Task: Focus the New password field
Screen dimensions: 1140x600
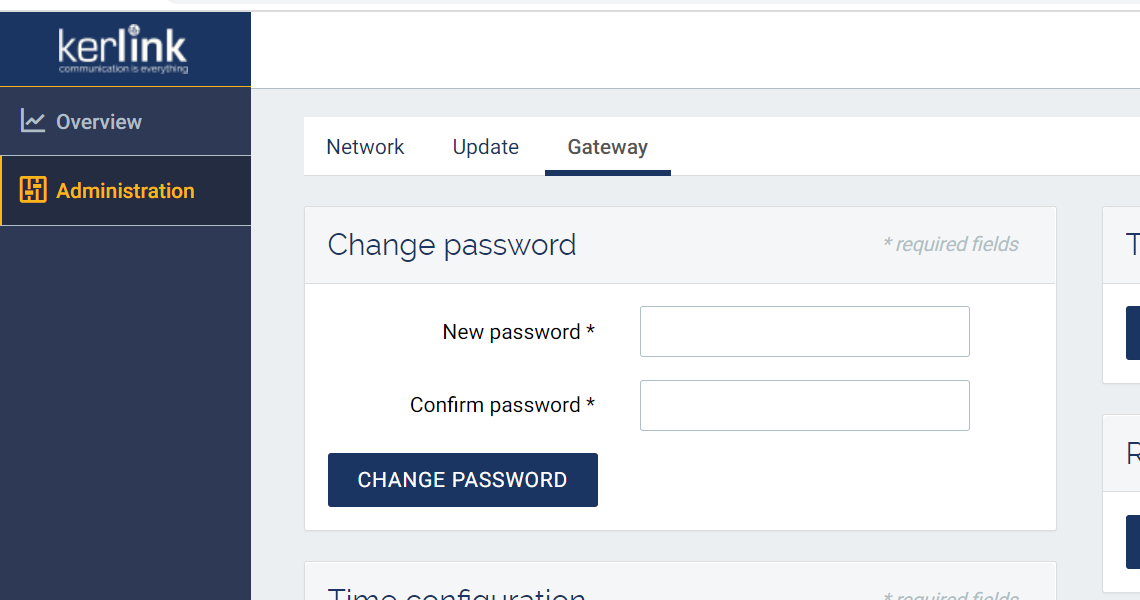Action: (x=804, y=332)
